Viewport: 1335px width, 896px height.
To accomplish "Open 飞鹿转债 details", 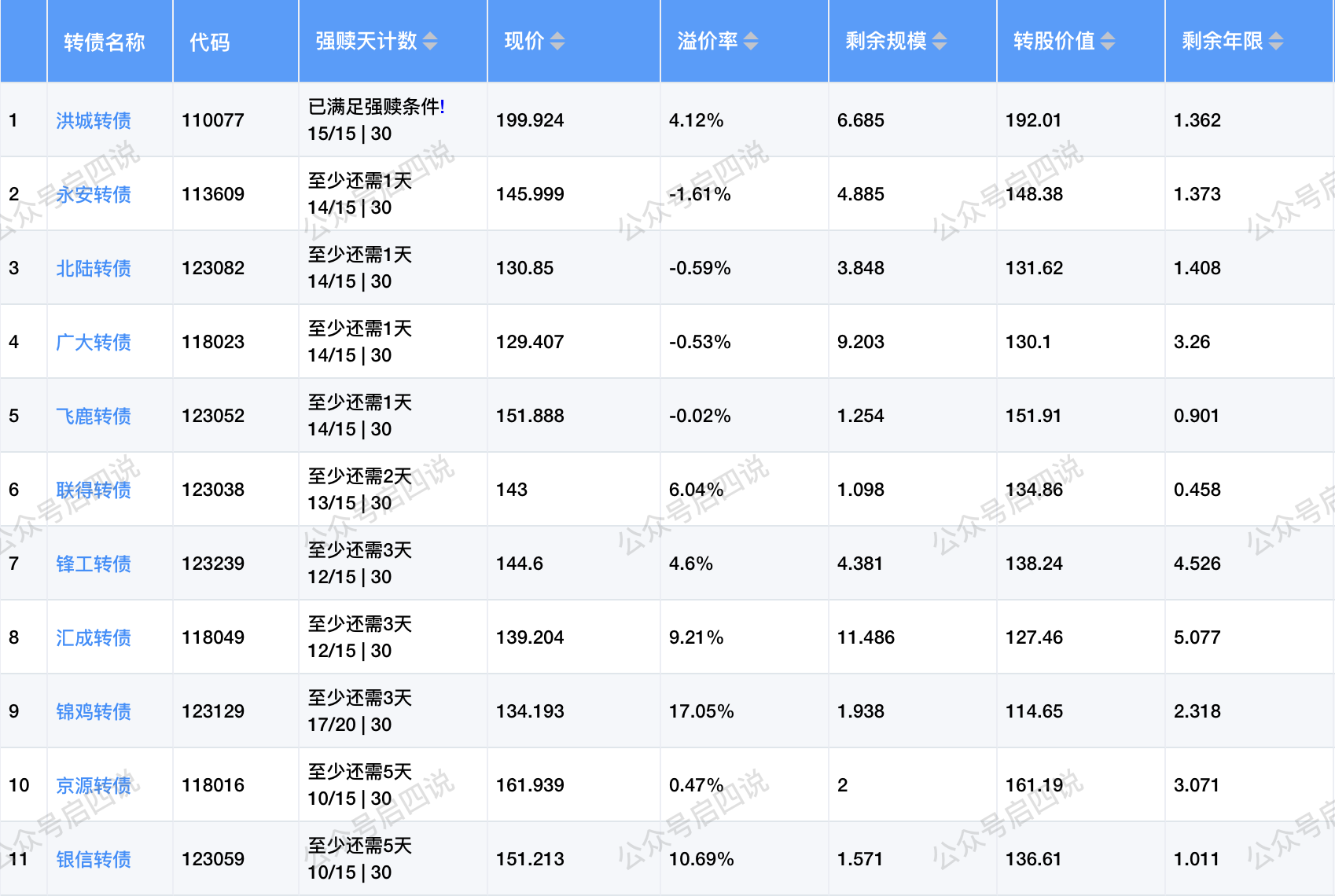I will click(94, 416).
